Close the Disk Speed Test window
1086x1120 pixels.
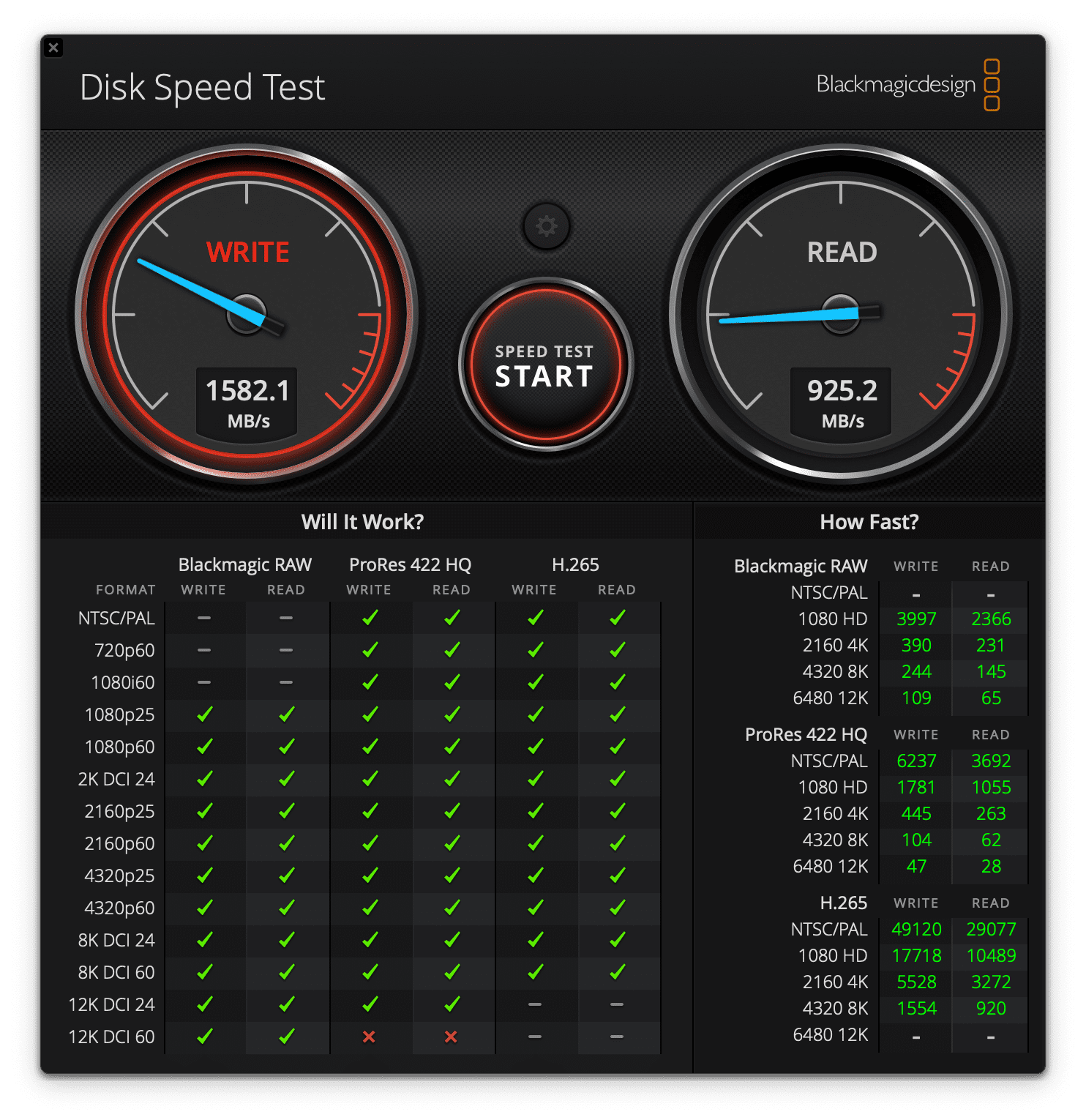point(53,48)
